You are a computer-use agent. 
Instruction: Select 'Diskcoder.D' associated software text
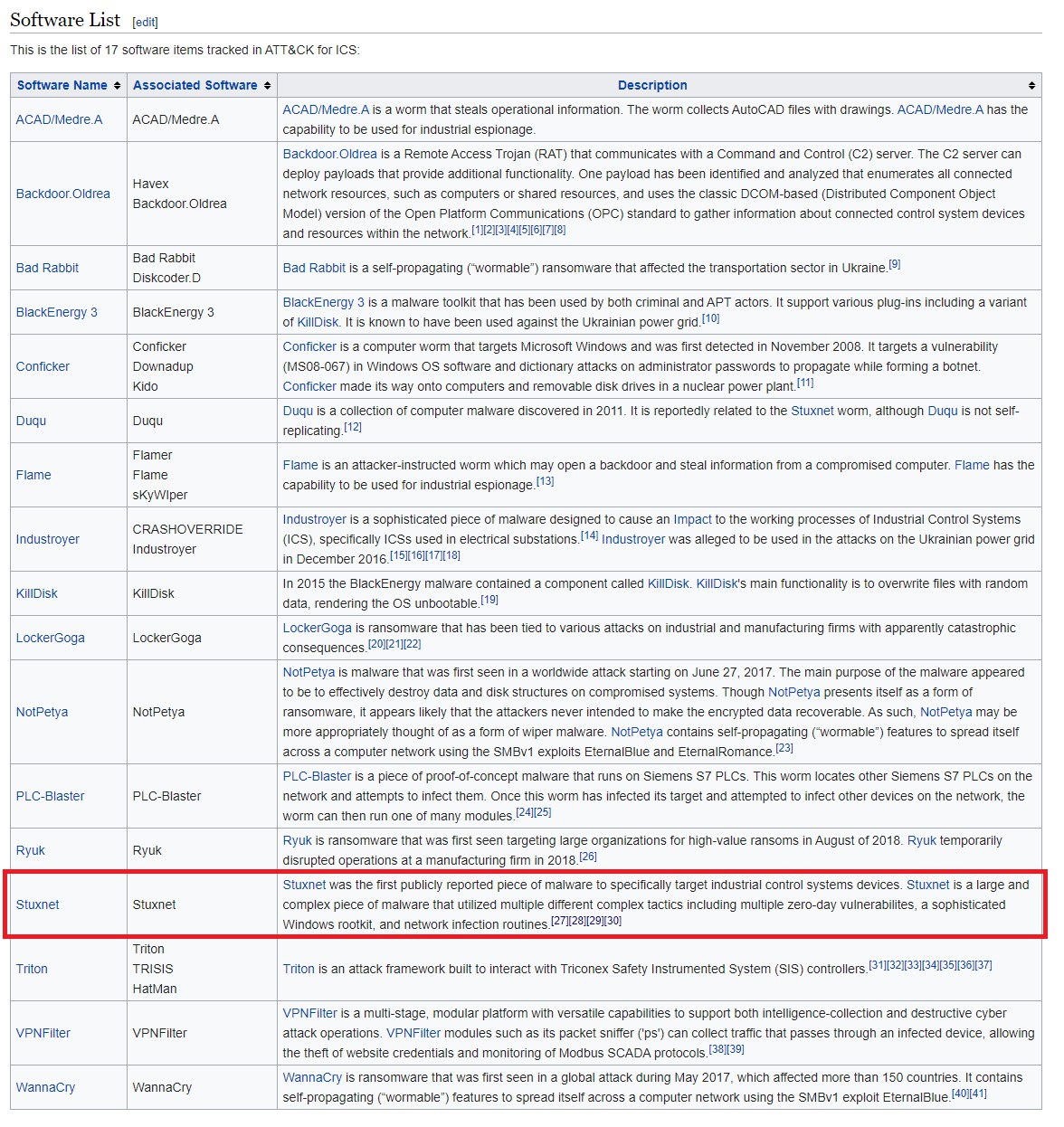pos(166,278)
